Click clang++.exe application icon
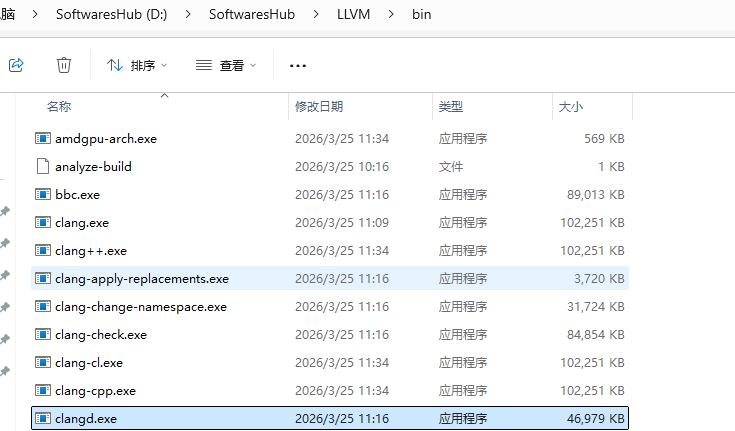 (43, 250)
